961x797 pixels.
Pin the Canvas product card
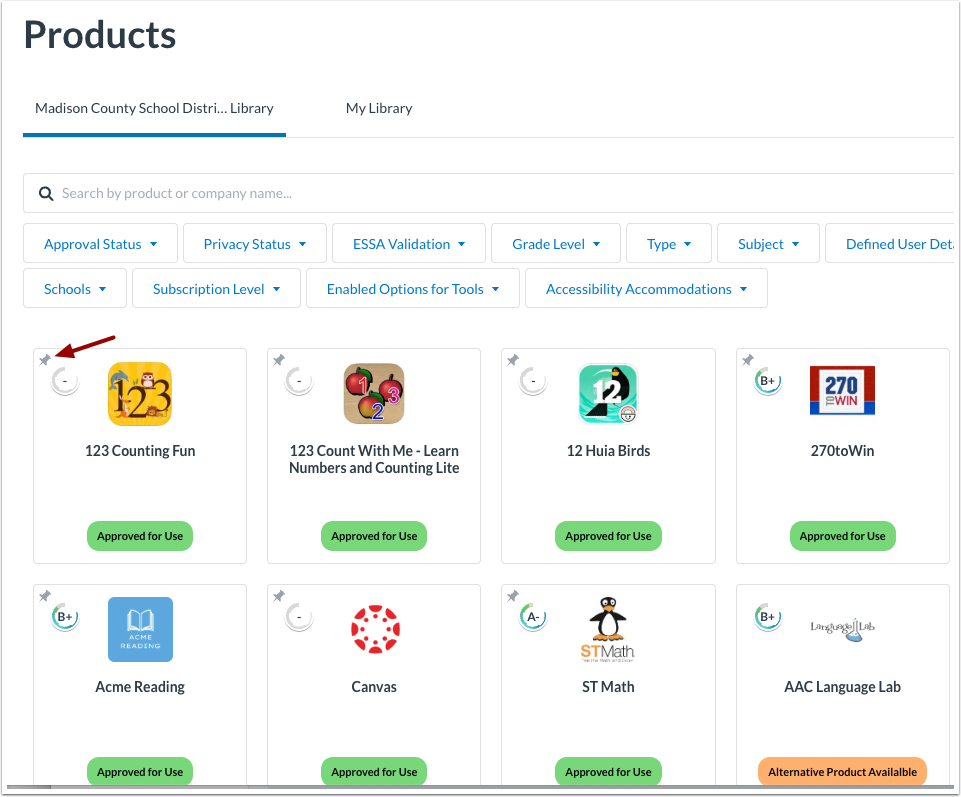click(278, 596)
